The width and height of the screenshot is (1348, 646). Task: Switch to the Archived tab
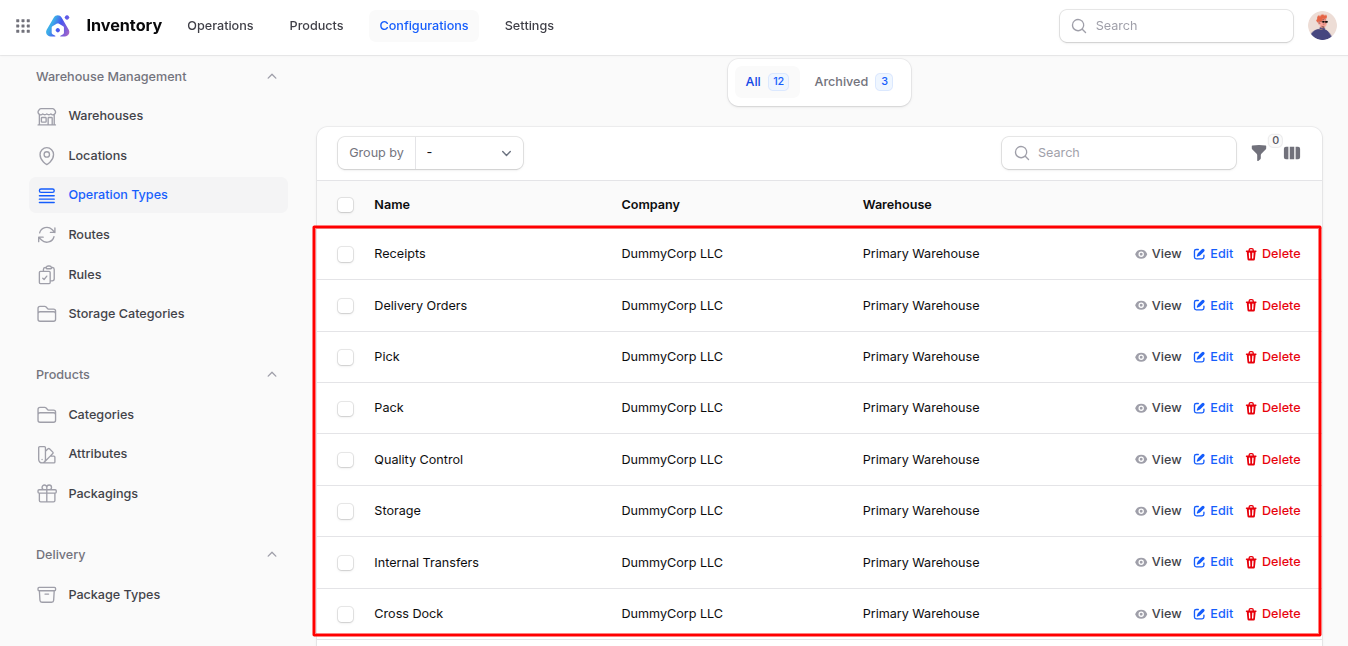click(x=852, y=82)
